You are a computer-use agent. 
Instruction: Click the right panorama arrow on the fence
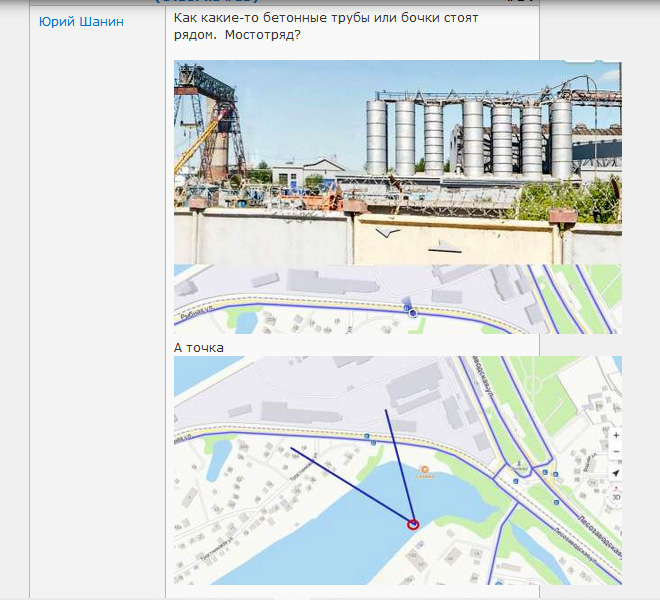[442, 246]
